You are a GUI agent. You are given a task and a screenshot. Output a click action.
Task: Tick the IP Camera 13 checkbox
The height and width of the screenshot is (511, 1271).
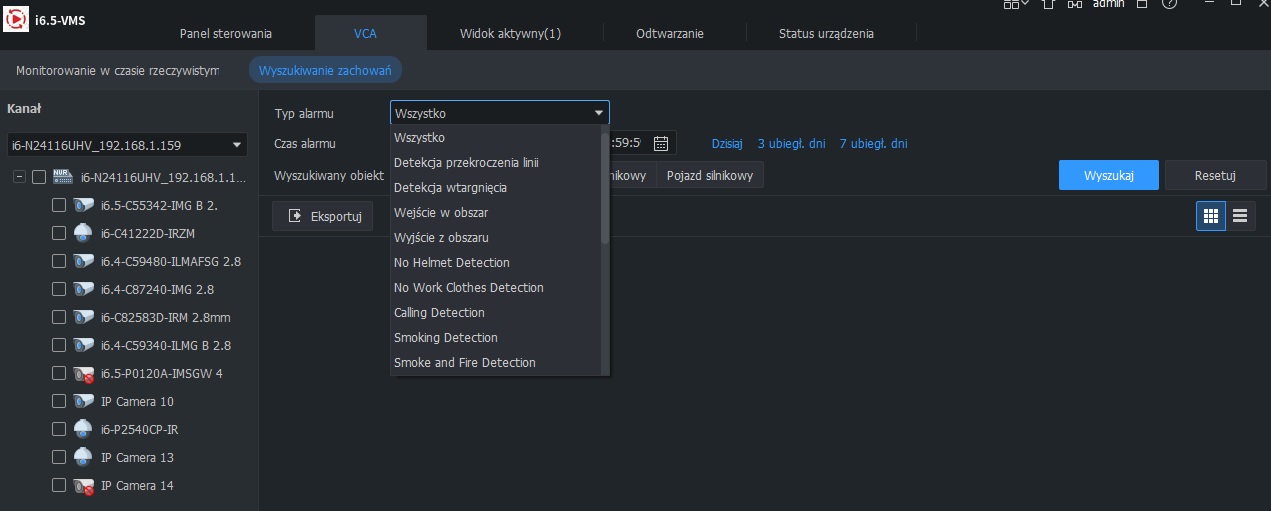pos(59,457)
